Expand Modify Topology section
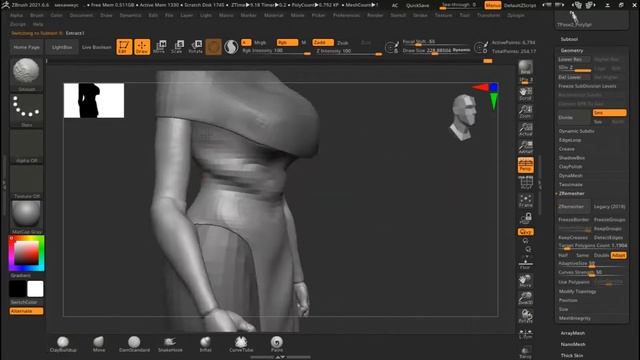Screen dimensions: 640x360 (577, 291)
